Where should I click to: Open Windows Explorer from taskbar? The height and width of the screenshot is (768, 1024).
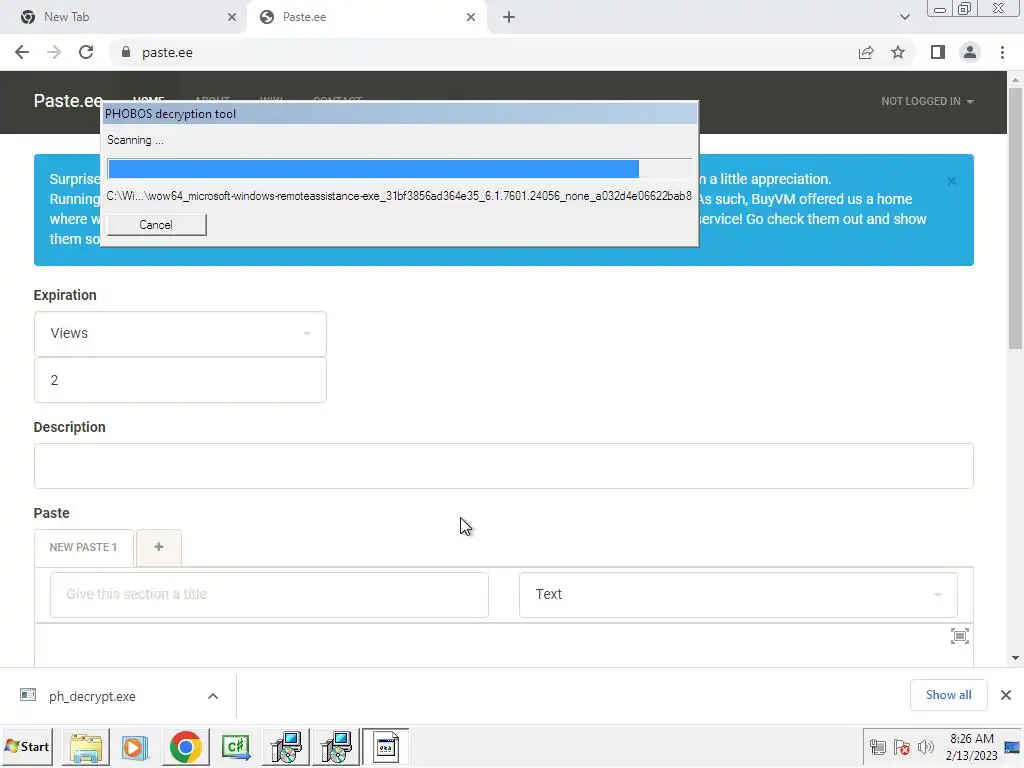pos(86,747)
